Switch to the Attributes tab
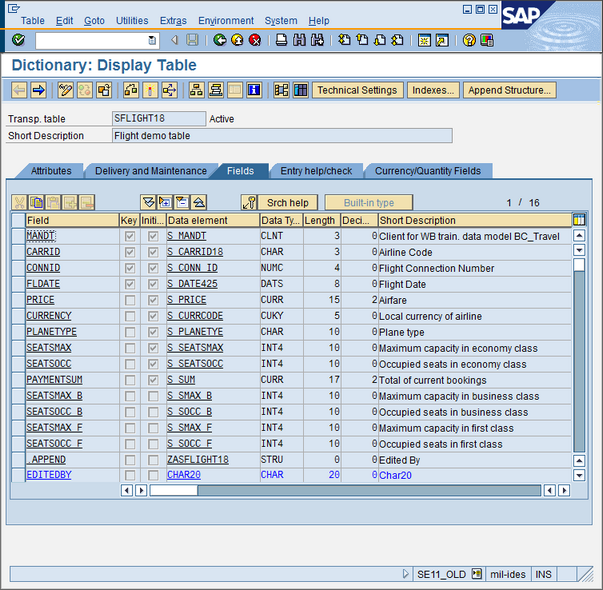This screenshot has height=590, width=603. (x=51, y=171)
